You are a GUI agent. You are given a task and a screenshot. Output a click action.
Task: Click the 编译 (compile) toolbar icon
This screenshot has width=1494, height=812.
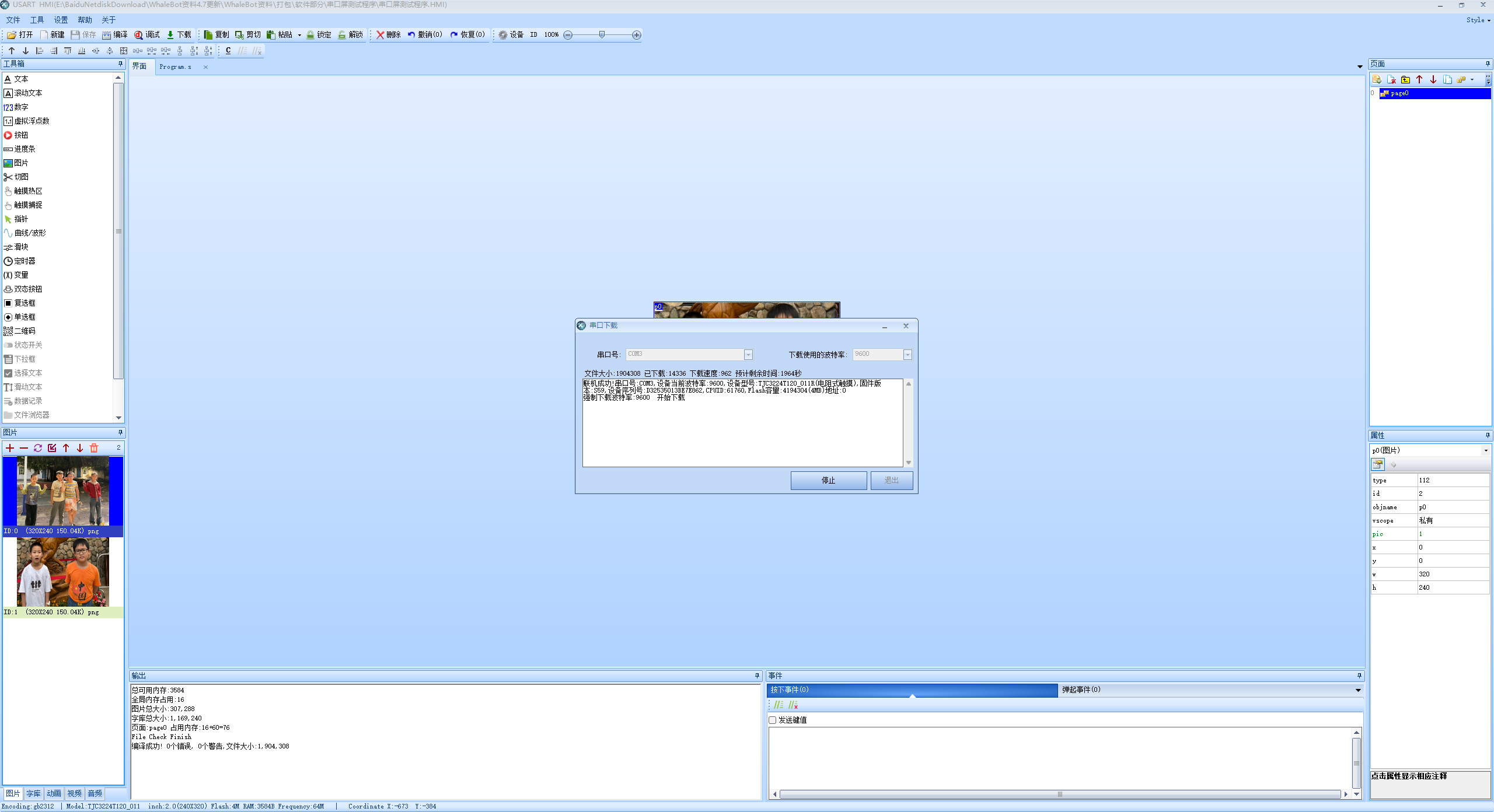tap(107, 35)
